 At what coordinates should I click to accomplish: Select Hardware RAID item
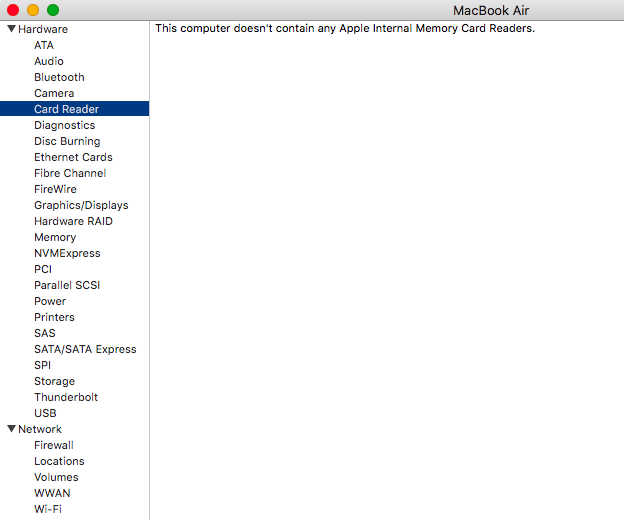pos(73,221)
